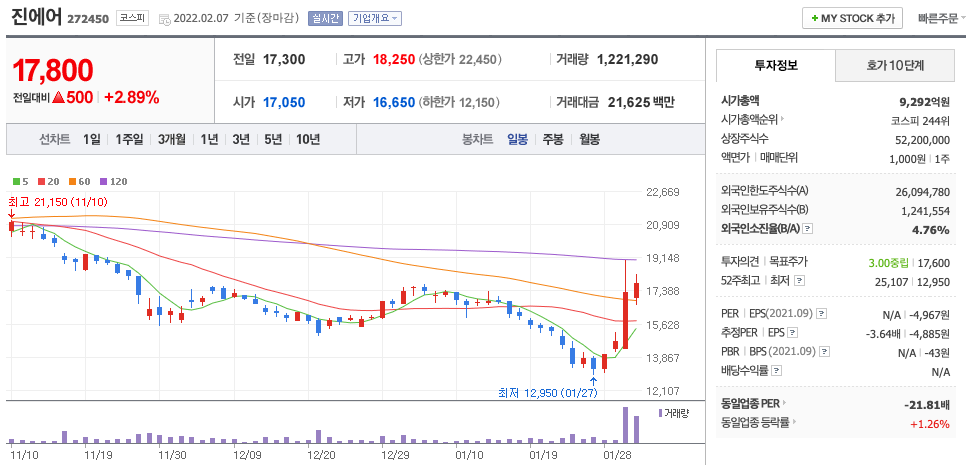This screenshot has width=971, height=465.
Task: Click the 거래량 value 1,221,290
Action: [627, 59]
